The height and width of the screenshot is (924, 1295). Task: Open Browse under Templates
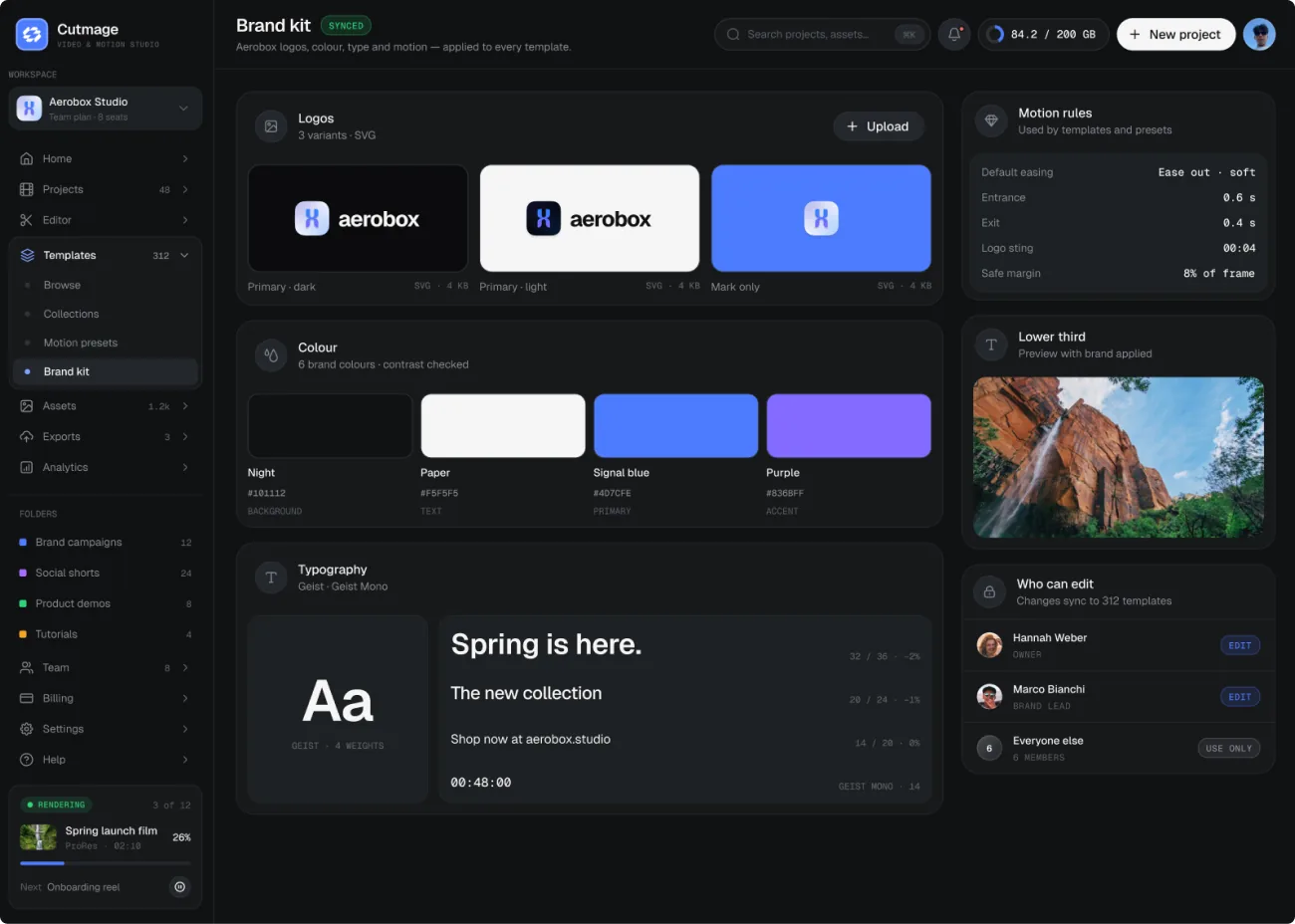coord(106,285)
